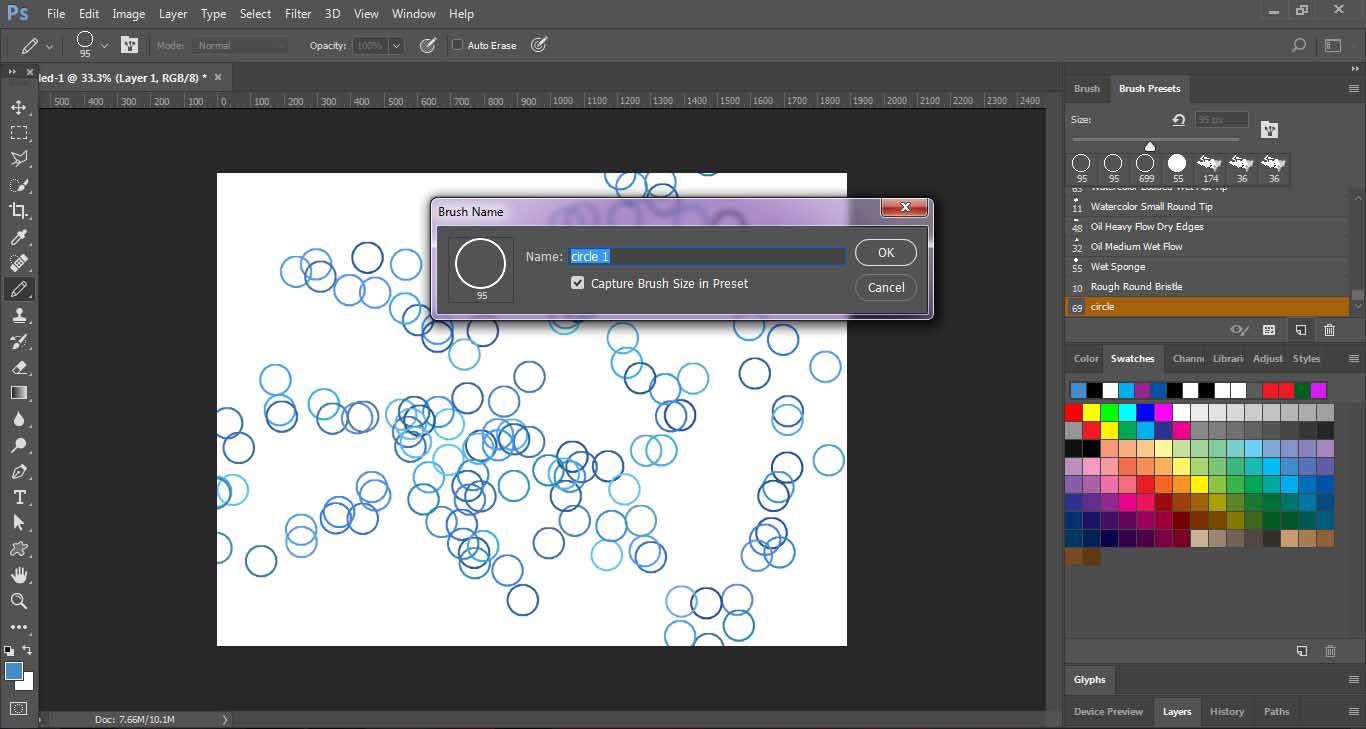Image resolution: width=1366 pixels, height=729 pixels.
Task: Open the brush preset picker arrow
Action: point(103,46)
